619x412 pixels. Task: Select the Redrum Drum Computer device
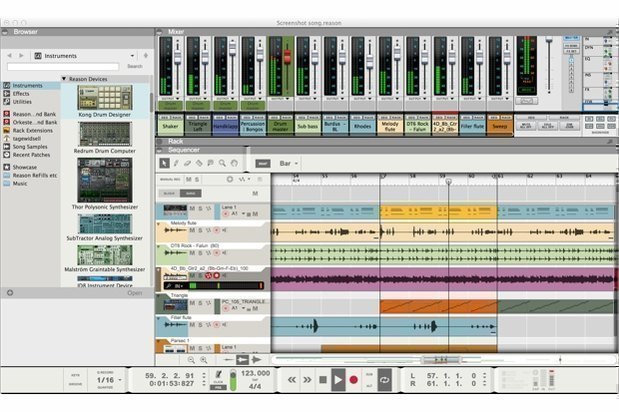click(x=105, y=138)
